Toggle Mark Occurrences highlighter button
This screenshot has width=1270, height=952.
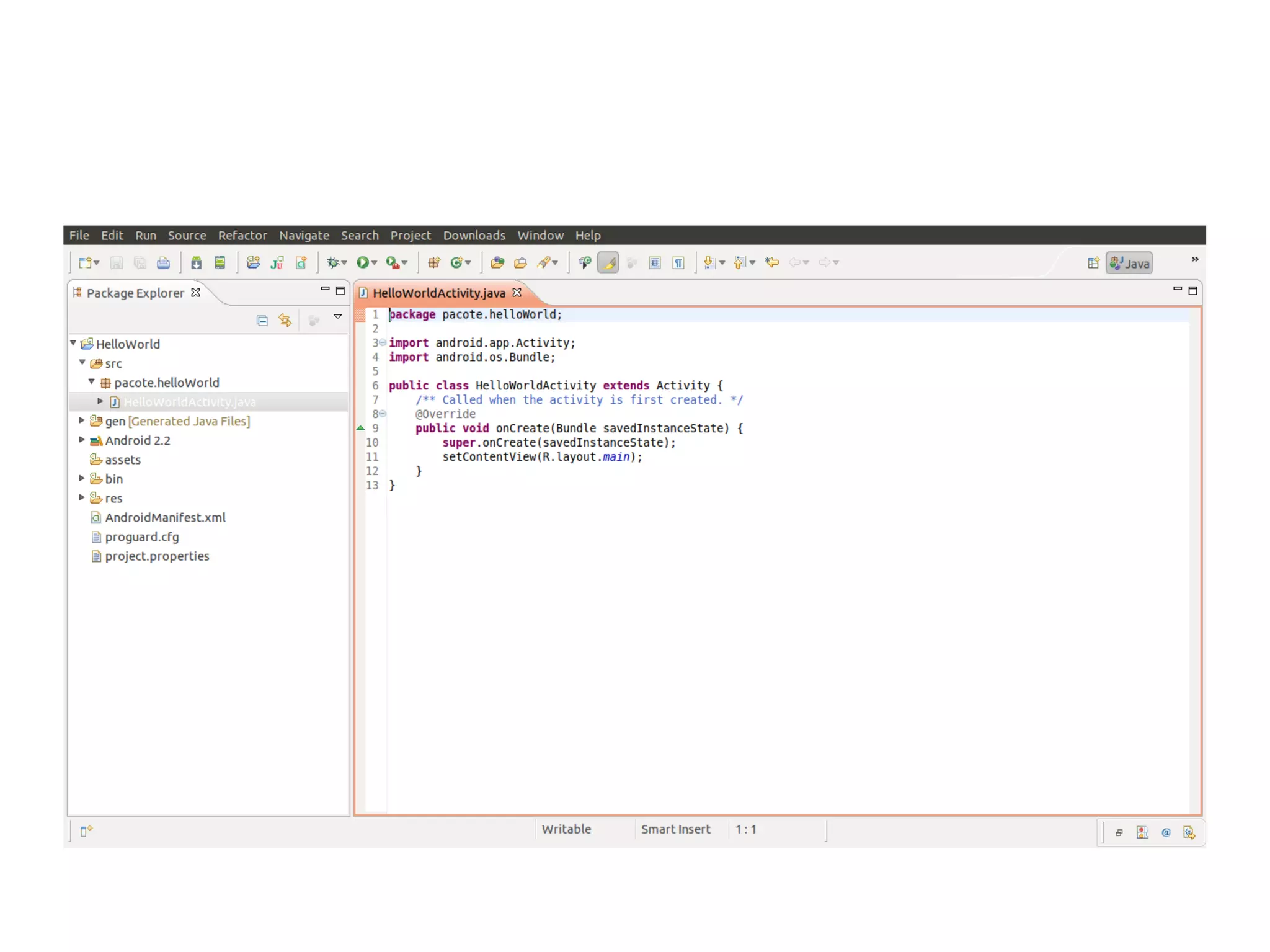(608, 263)
